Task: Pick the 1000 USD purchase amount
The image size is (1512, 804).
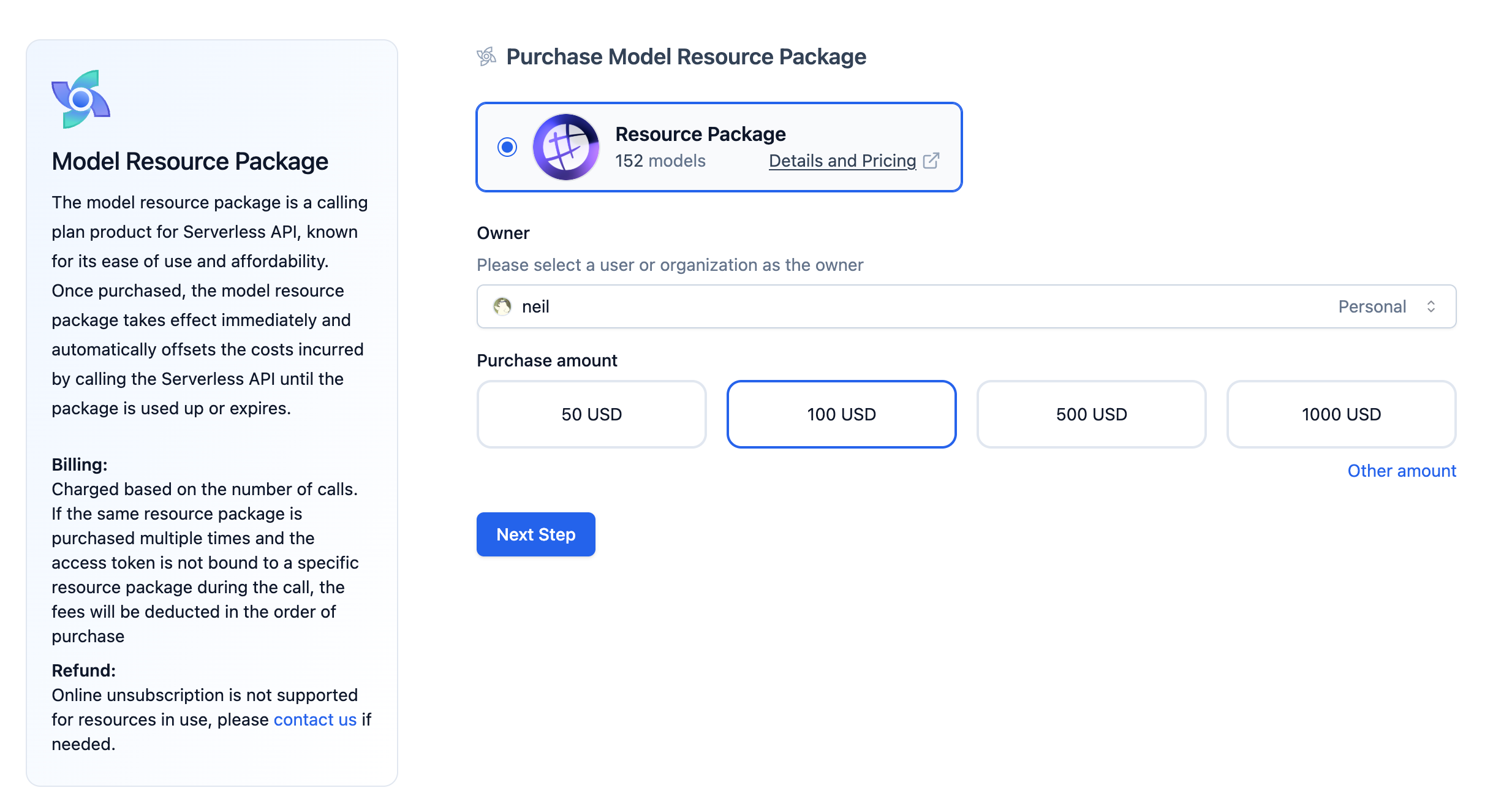Action: [1341, 414]
